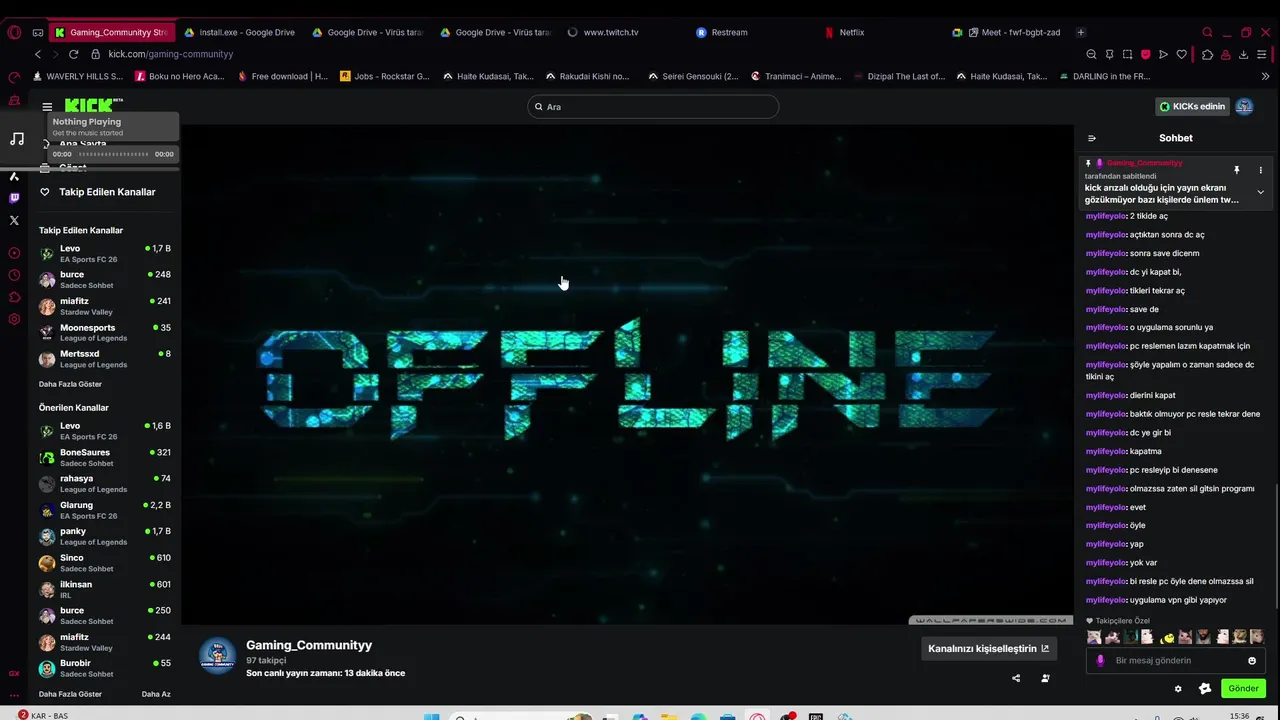Expand the pinned chat message chevron

(x=1260, y=192)
